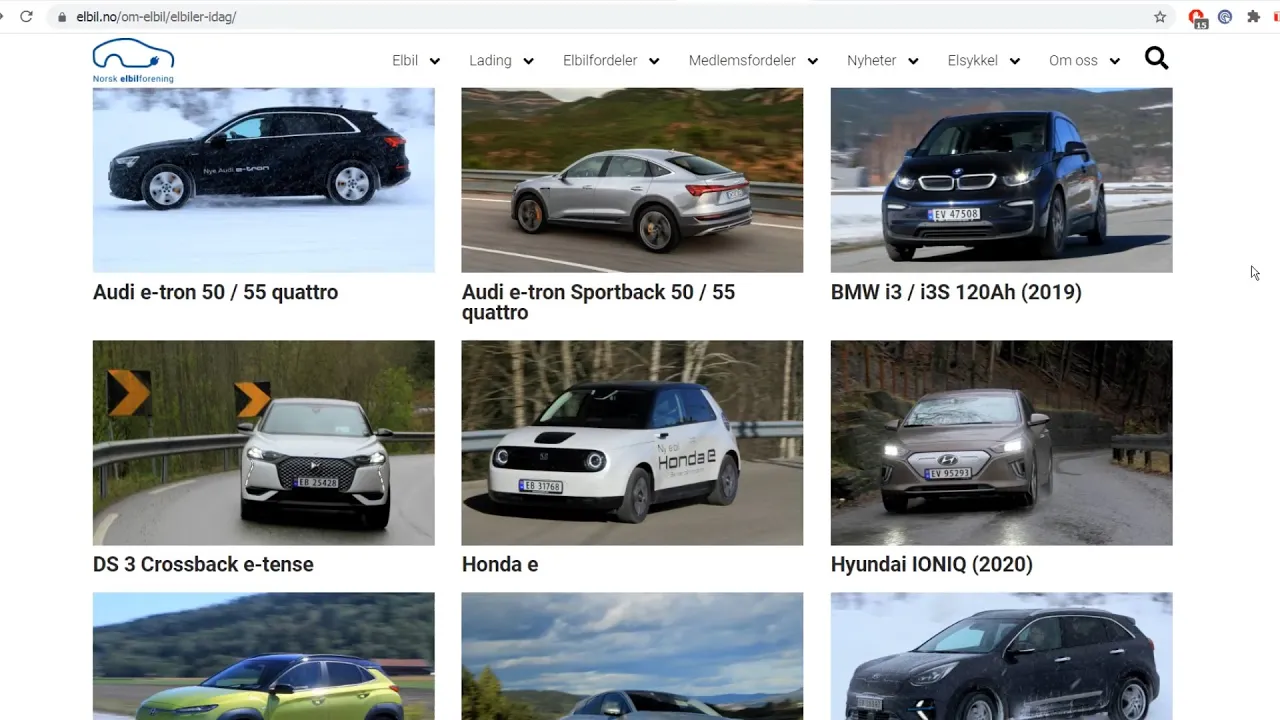
Task: Click the DS 3 Crossback photo
Action: [x=264, y=443]
